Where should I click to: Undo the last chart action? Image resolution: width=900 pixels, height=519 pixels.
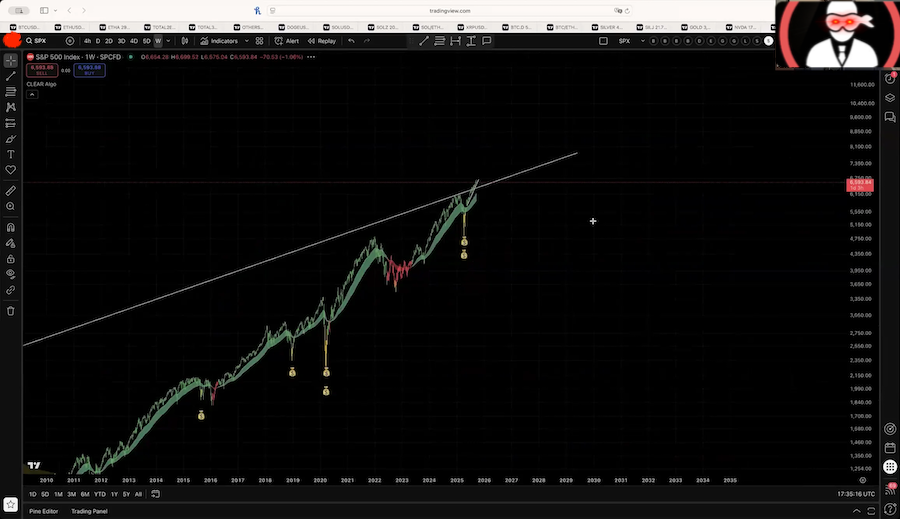tap(351, 41)
